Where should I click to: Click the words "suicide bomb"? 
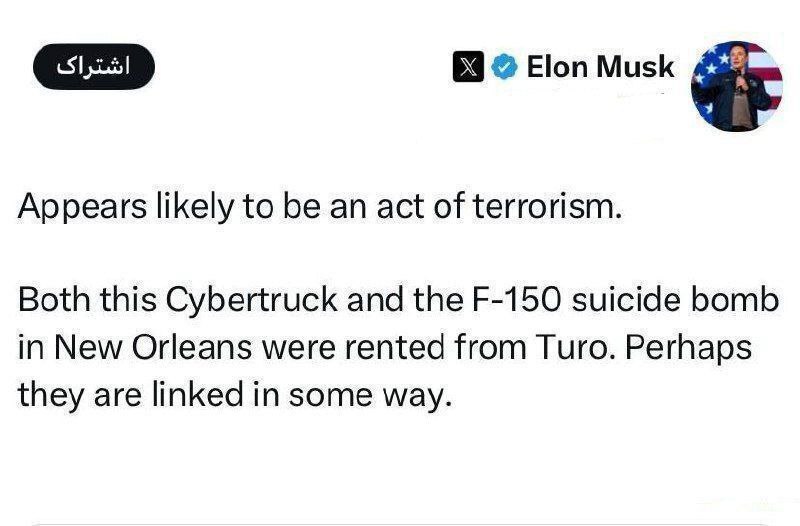tap(654, 302)
